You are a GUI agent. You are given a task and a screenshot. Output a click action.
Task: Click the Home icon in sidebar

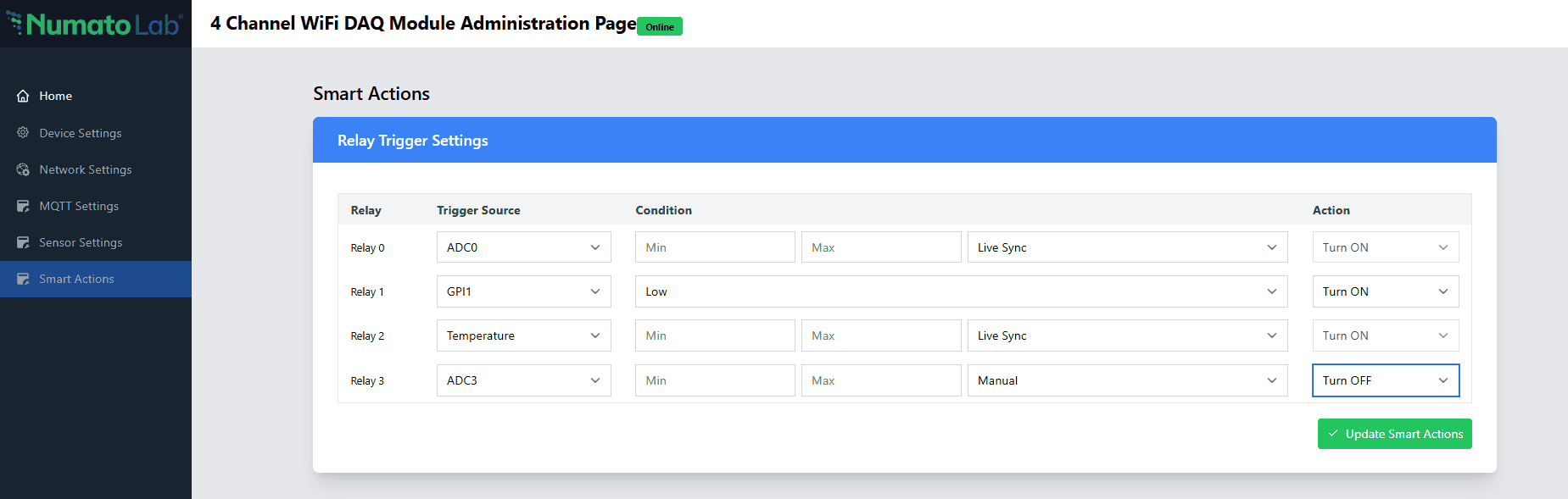click(x=23, y=96)
